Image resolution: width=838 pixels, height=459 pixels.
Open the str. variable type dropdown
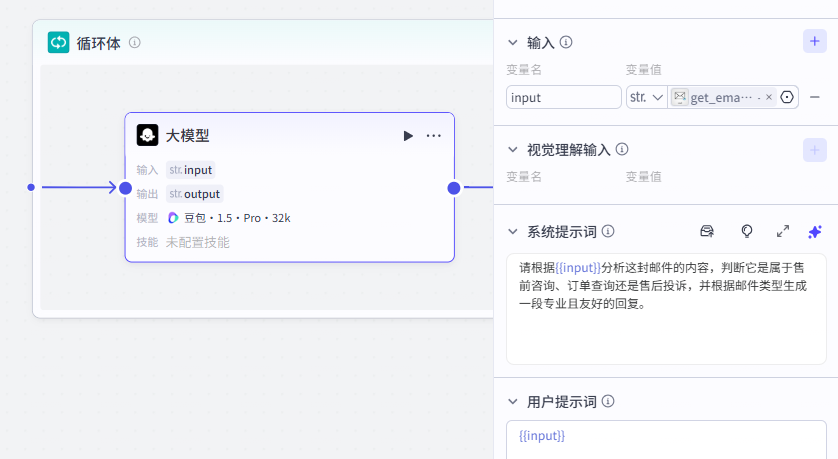pyautogui.click(x=646, y=97)
